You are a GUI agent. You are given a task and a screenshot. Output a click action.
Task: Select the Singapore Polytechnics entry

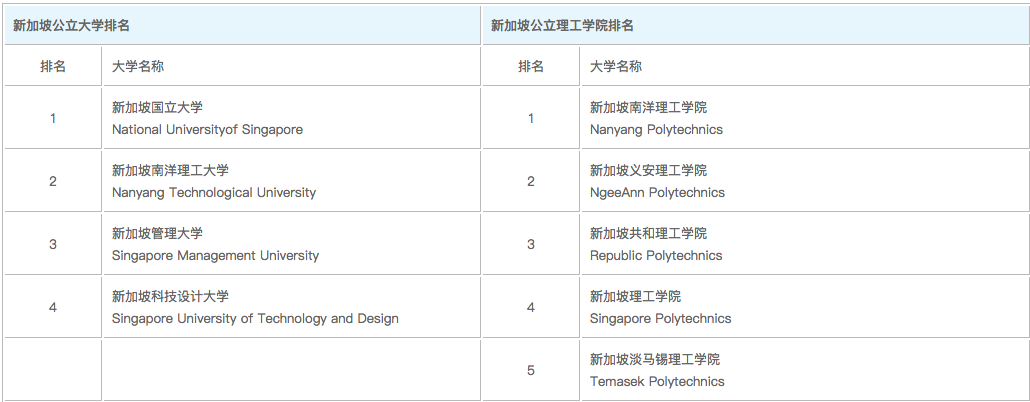click(x=660, y=319)
